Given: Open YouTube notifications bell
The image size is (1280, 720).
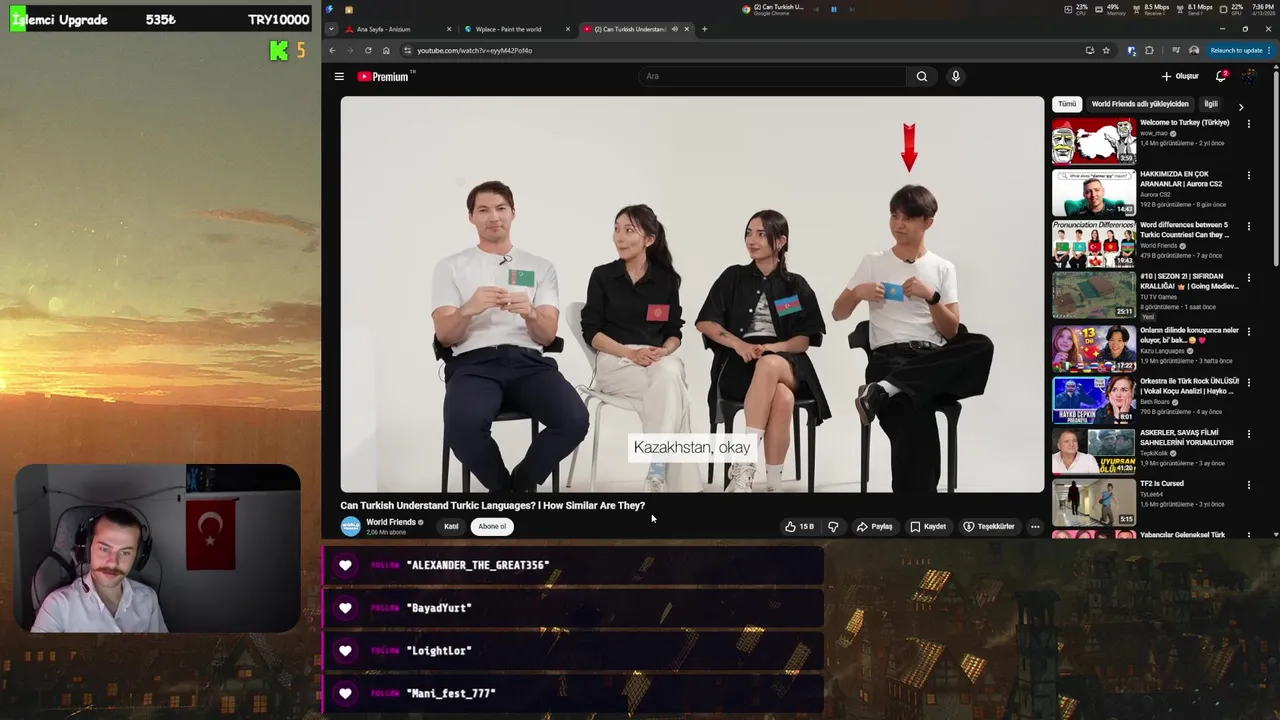Looking at the screenshot, I should (x=1221, y=76).
